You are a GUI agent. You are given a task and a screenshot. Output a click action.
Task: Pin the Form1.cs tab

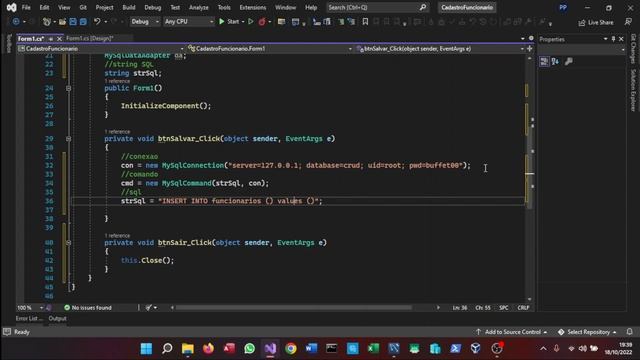click(51, 38)
